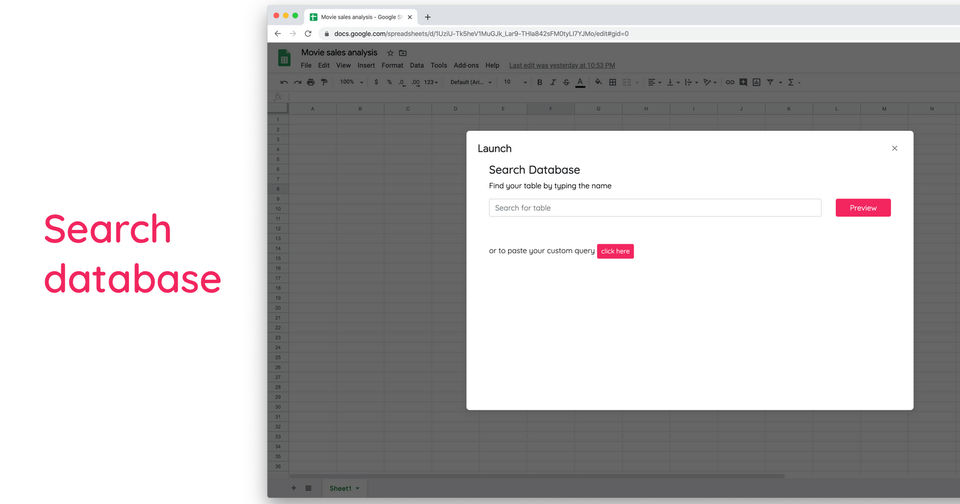Select the Movie sales analysis browser tab
The width and height of the screenshot is (960, 504).
click(361, 17)
